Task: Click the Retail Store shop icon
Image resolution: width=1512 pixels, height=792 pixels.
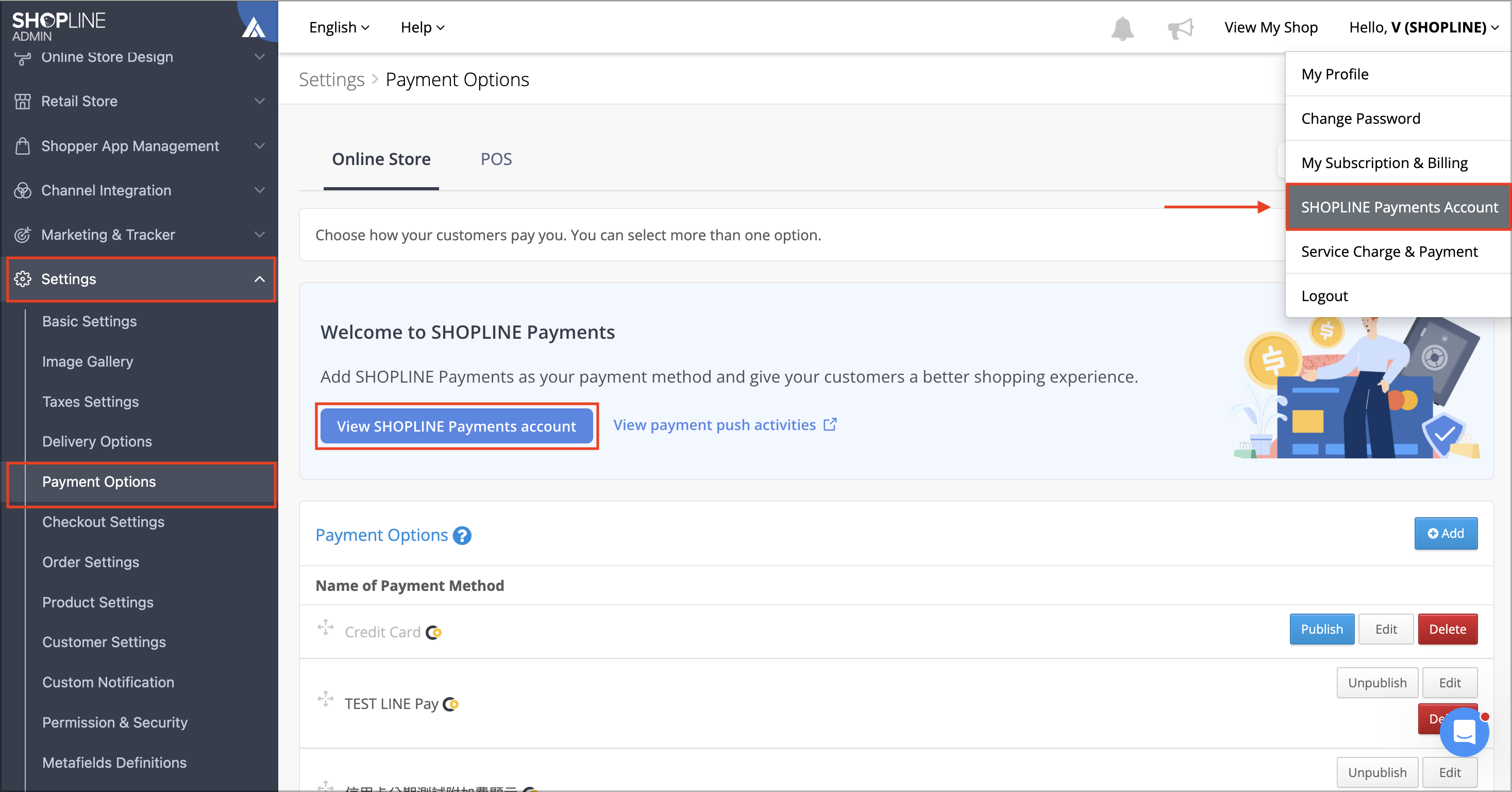Action: coord(22,101)
